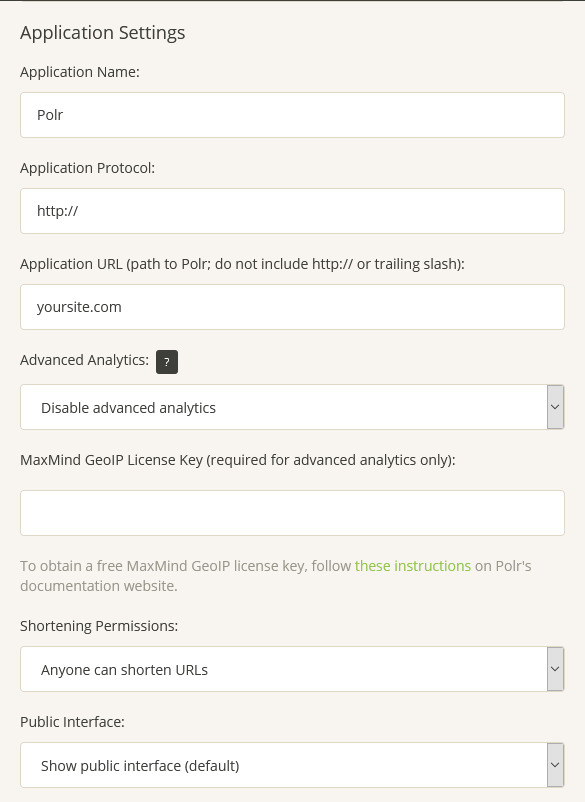The width and height of the screenshot is (585, 802).
Task: Click the Application Protocol field showing 'http://'
Action: 292,211
